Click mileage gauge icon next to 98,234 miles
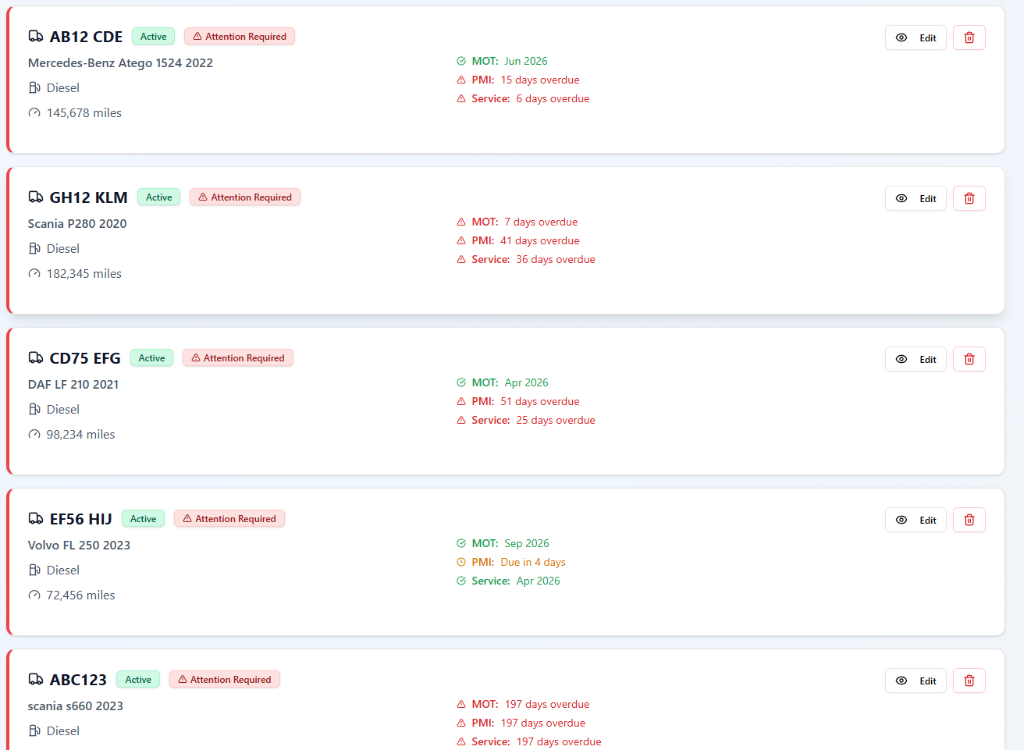 pos(35,434)
